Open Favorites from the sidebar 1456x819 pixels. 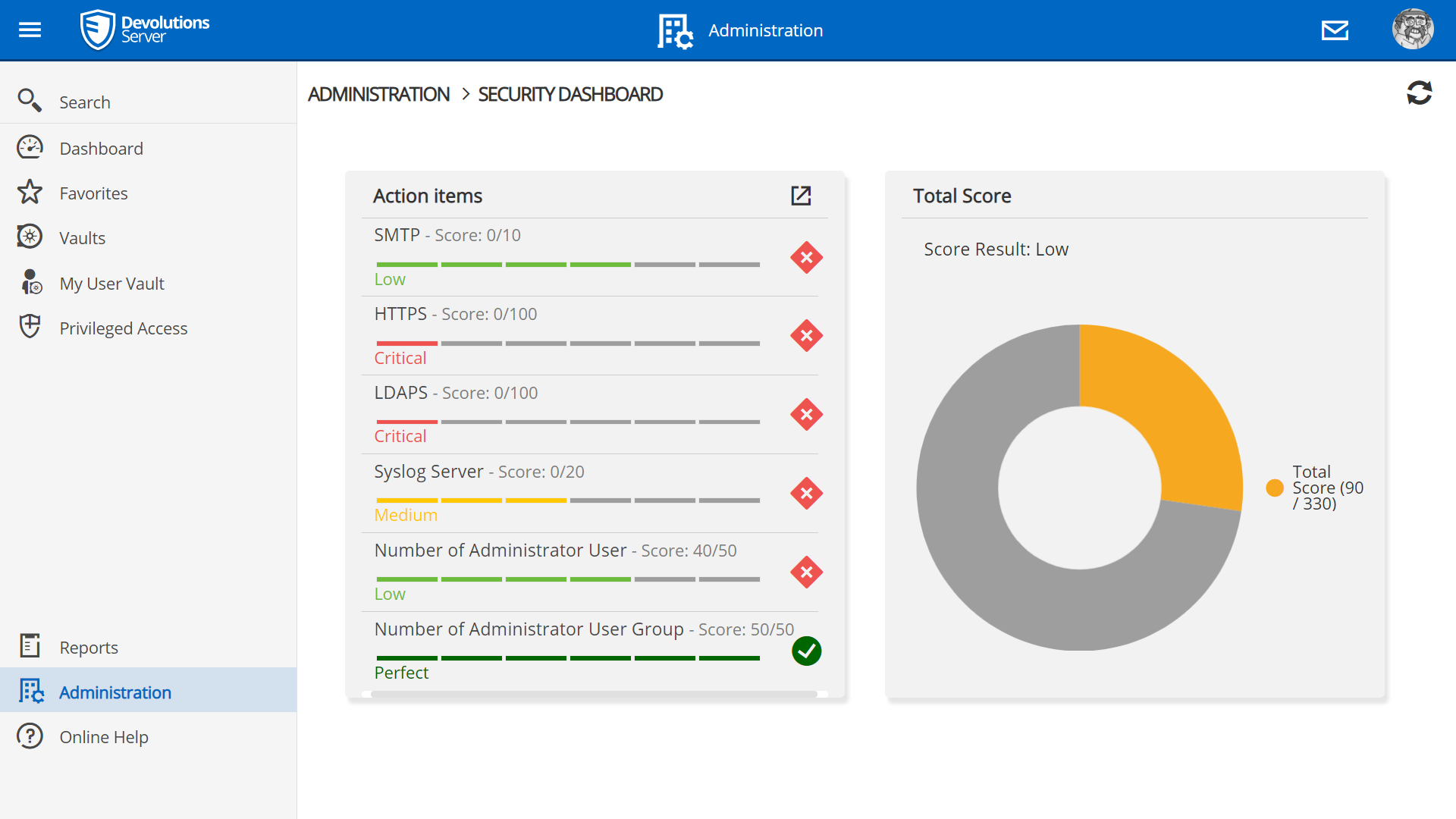[x=93, y=193]
